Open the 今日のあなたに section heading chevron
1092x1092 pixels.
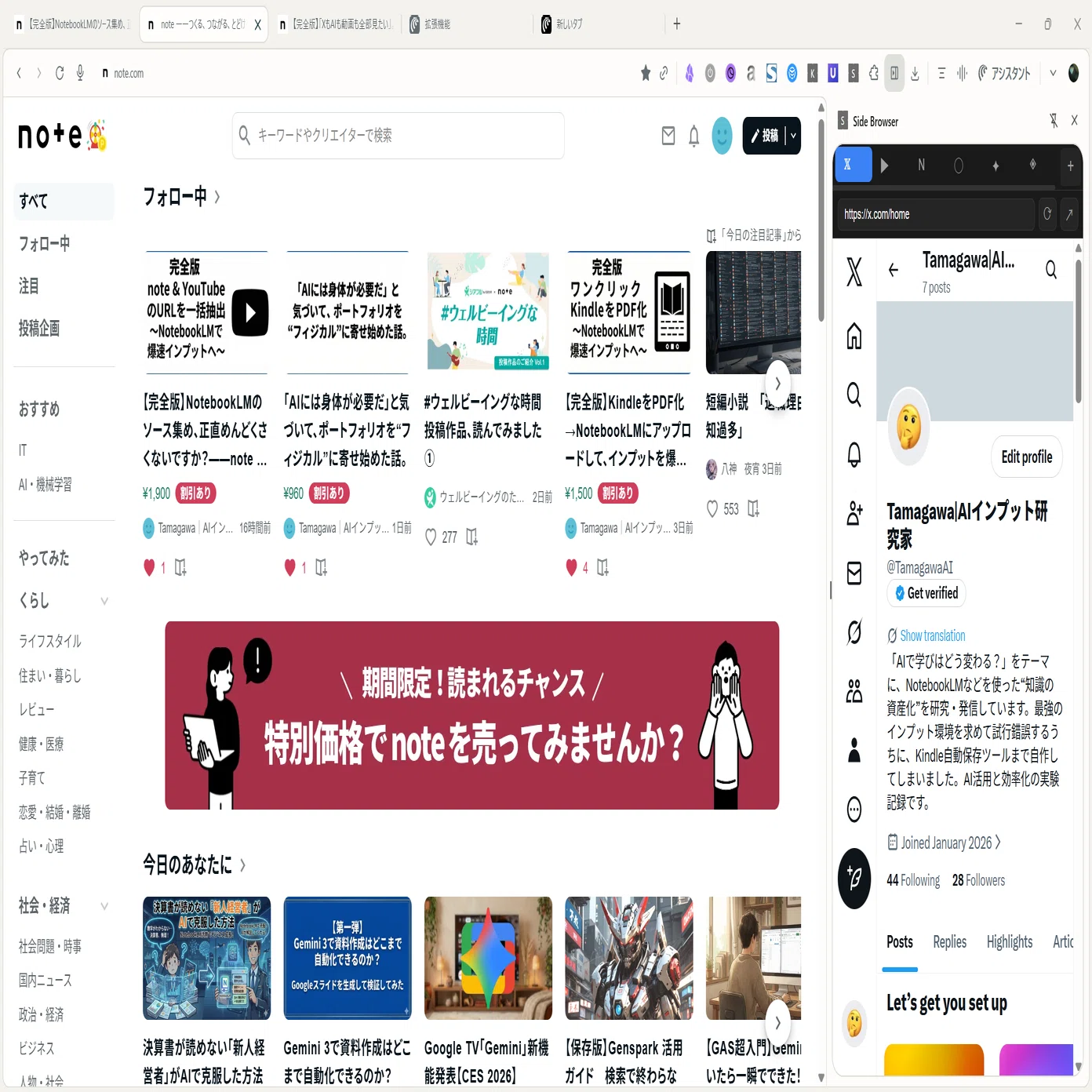242,865
